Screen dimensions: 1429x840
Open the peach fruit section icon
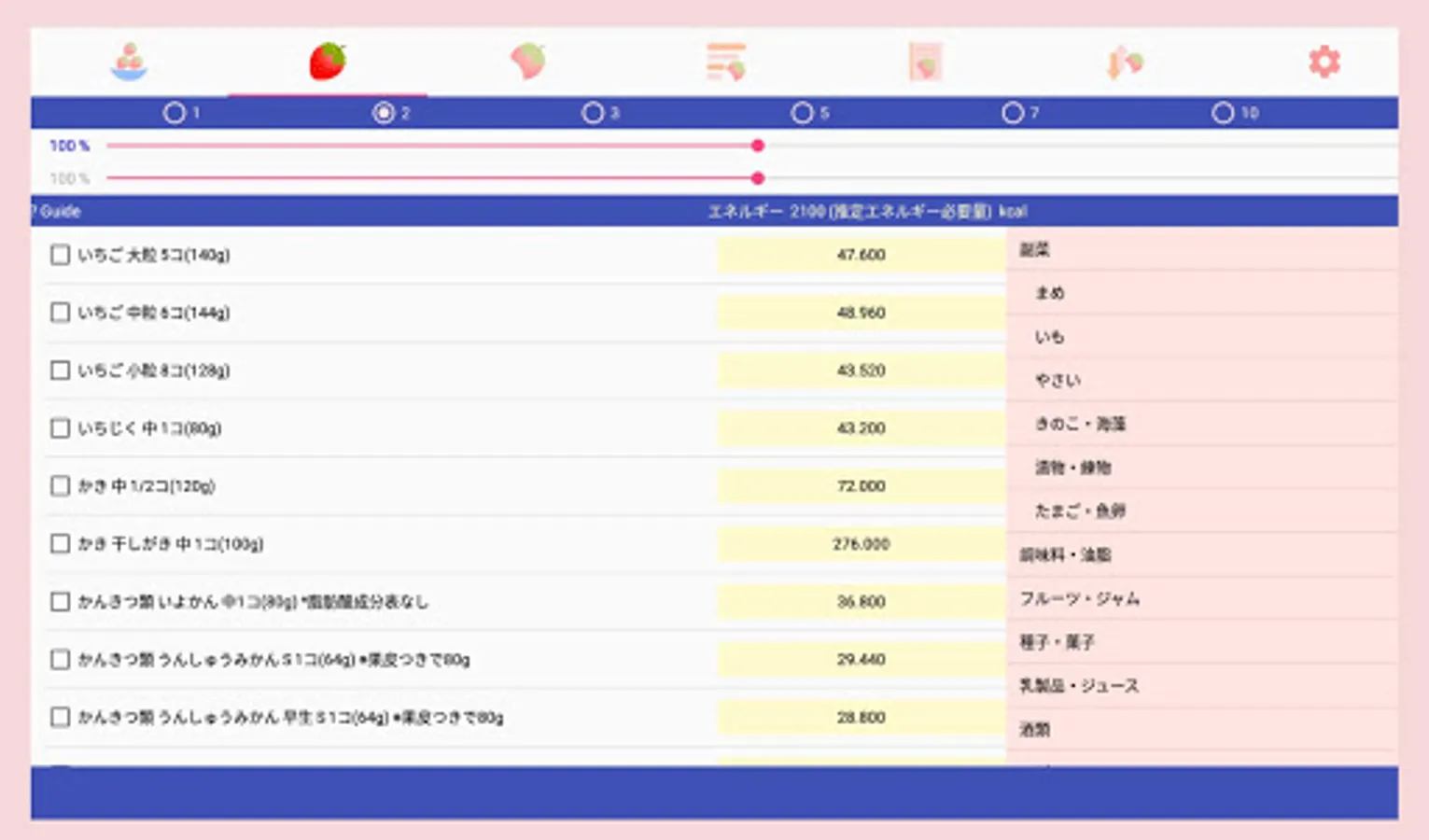(x=527, y=60)
